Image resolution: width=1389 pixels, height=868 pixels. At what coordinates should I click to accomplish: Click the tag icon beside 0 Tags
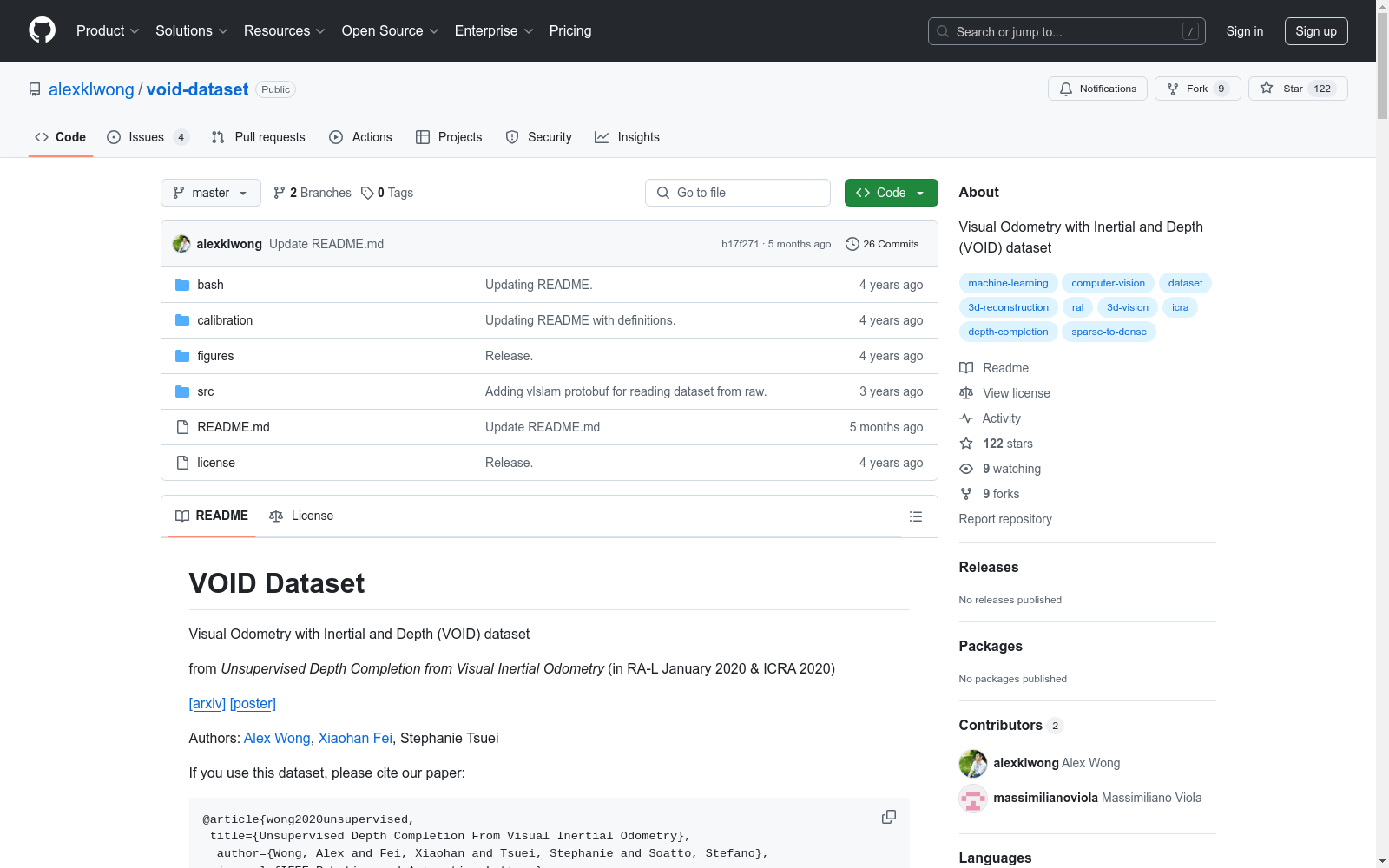[x=367, y=193]
